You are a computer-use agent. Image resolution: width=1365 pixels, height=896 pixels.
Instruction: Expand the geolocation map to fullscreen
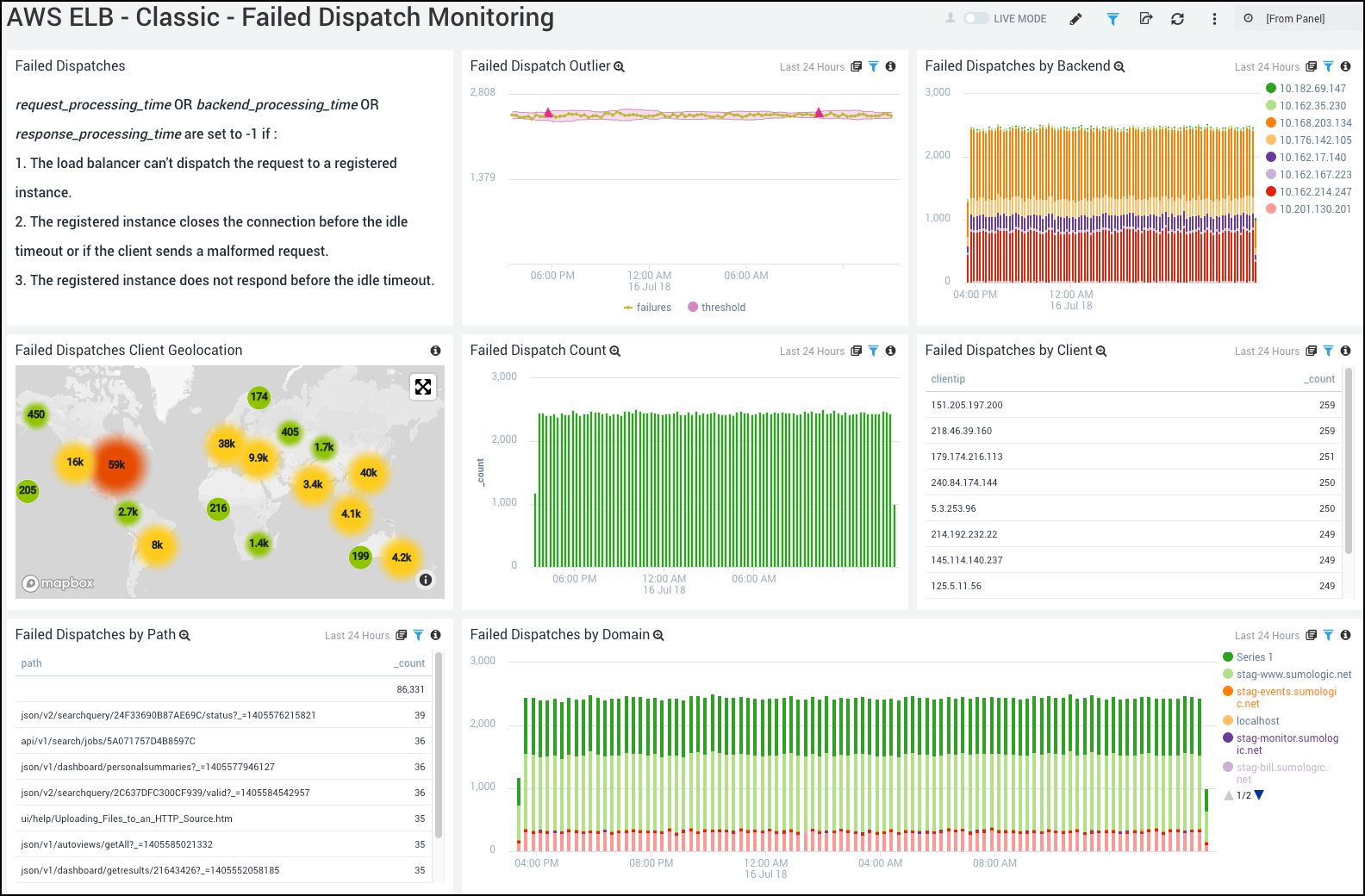(423, 387)
